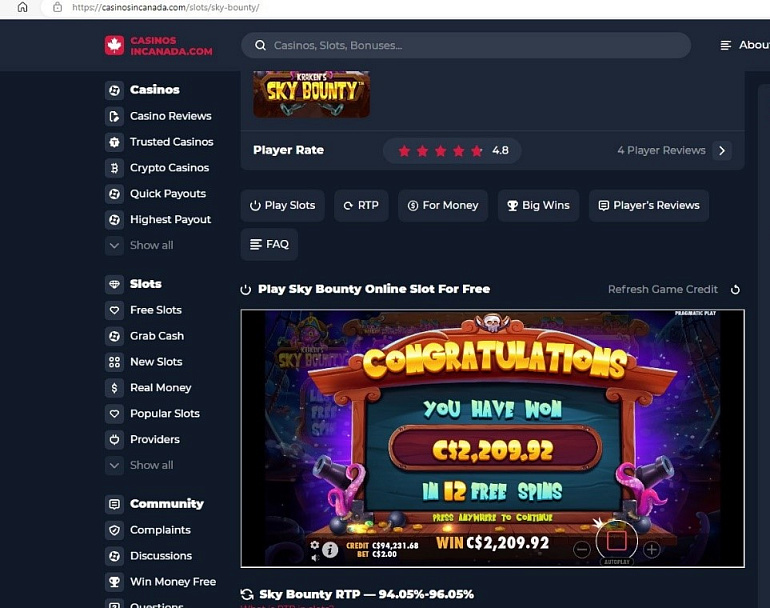Stop spinning with the square spin button
This screenshot has height=608, width=770.
(x=617, y=540)
